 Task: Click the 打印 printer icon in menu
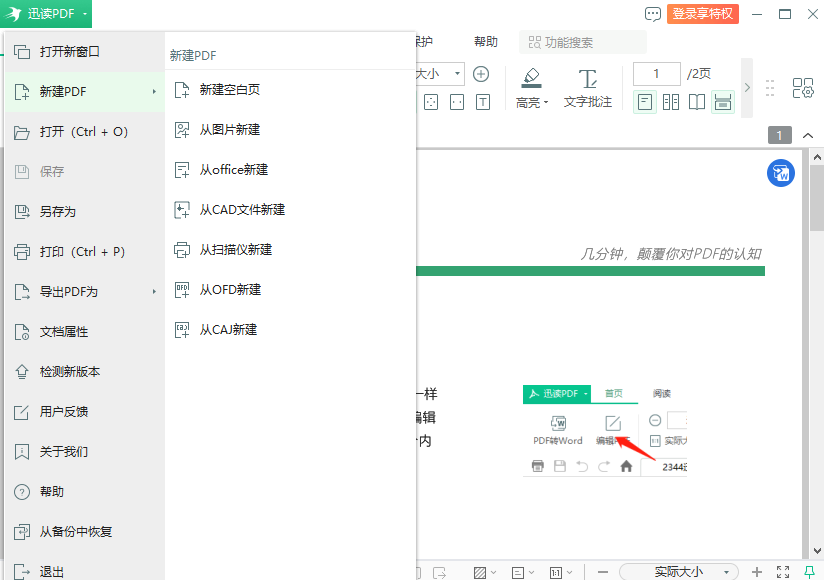[x=22, y=252]
